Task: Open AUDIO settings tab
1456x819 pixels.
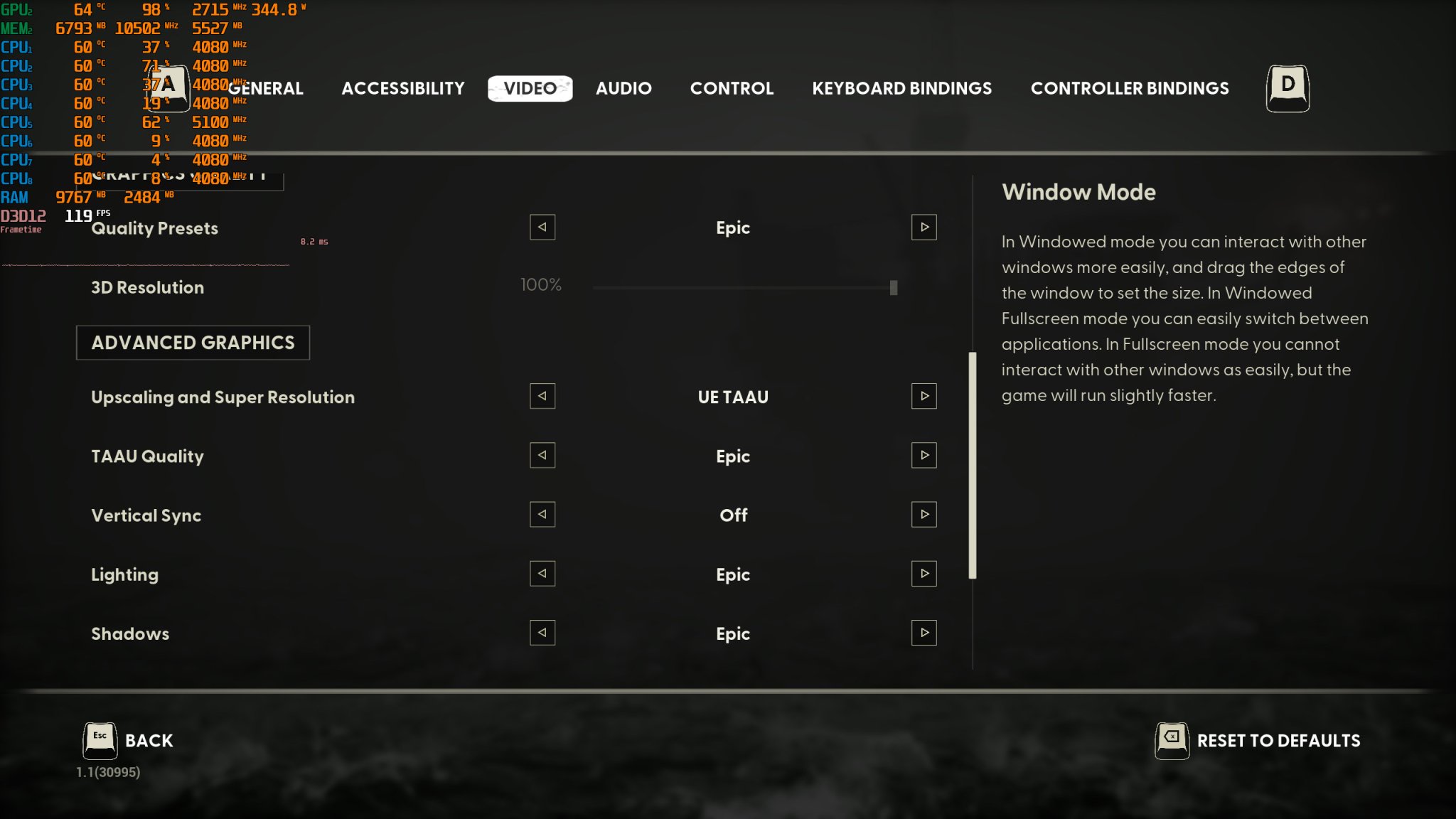Action: point(623,88)
